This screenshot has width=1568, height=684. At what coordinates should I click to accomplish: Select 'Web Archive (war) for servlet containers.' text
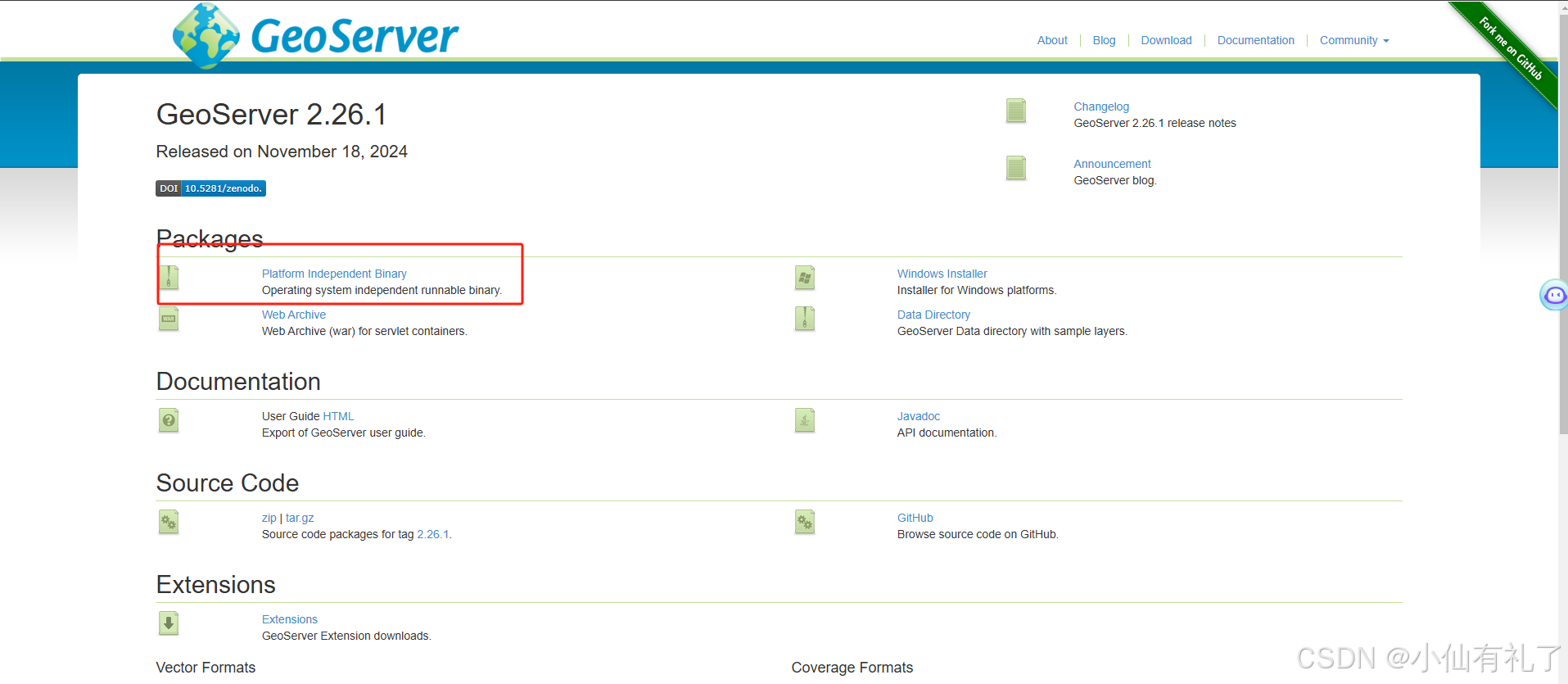pos(364,331)
